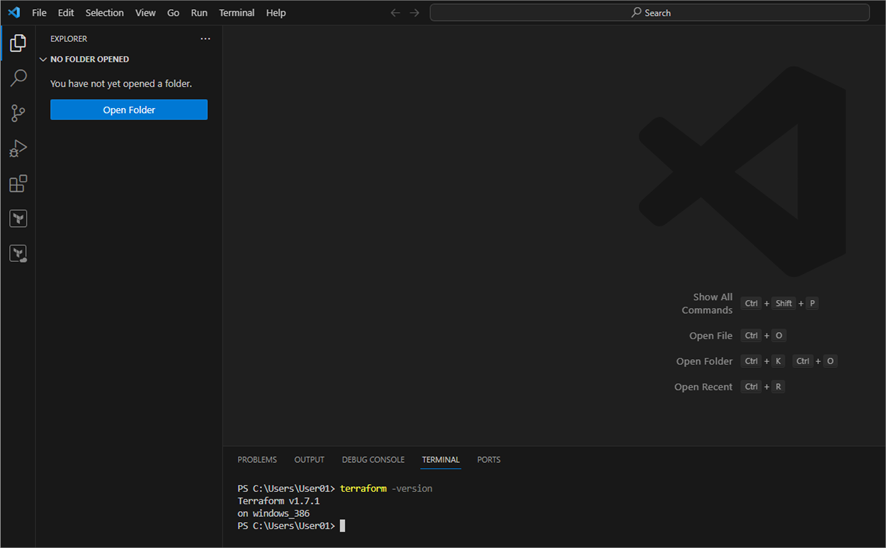This screenshot has height=548, width=886.
Task: Open Explorer views and more actions menu
Action: (205, 38)
